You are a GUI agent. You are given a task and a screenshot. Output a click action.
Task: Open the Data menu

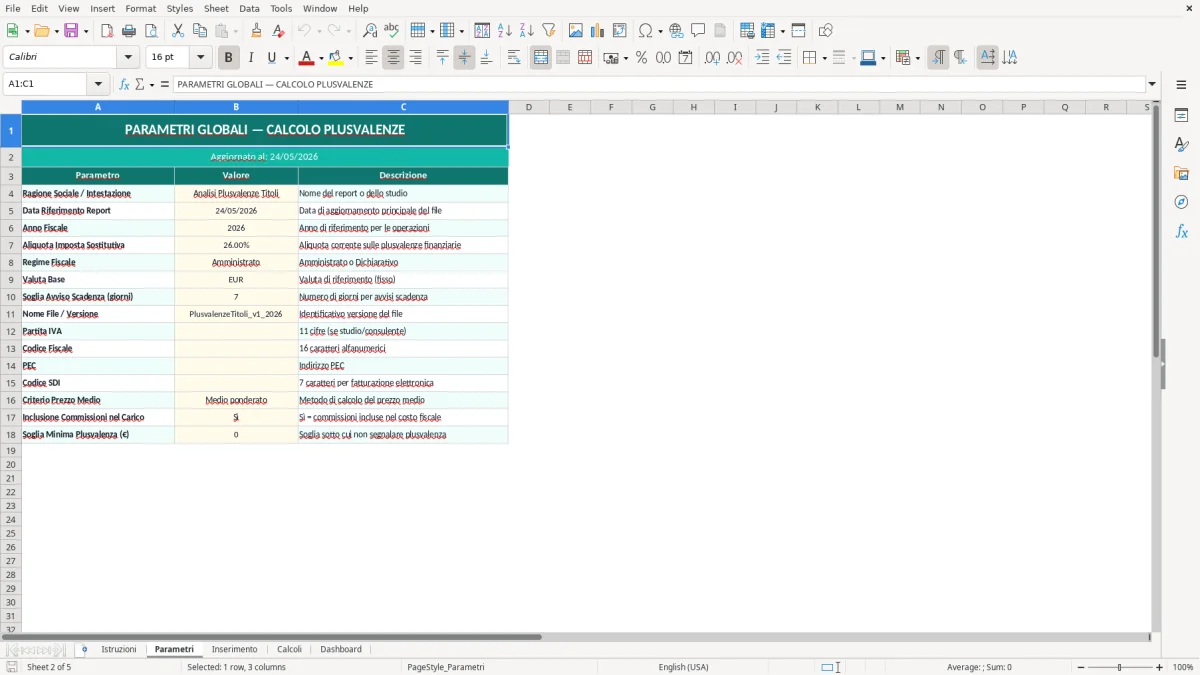249,8
